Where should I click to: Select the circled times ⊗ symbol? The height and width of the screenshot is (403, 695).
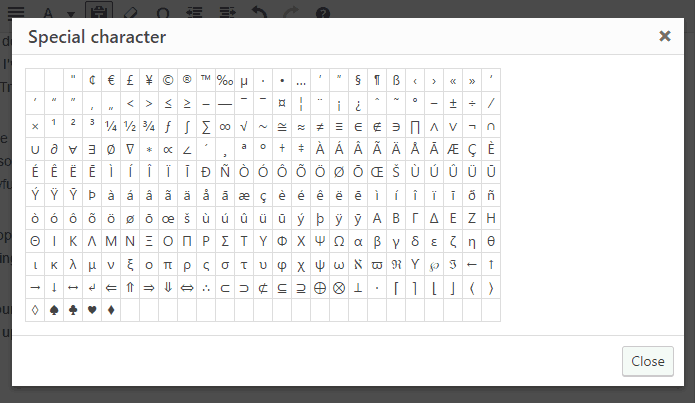(x=339, y=288)
